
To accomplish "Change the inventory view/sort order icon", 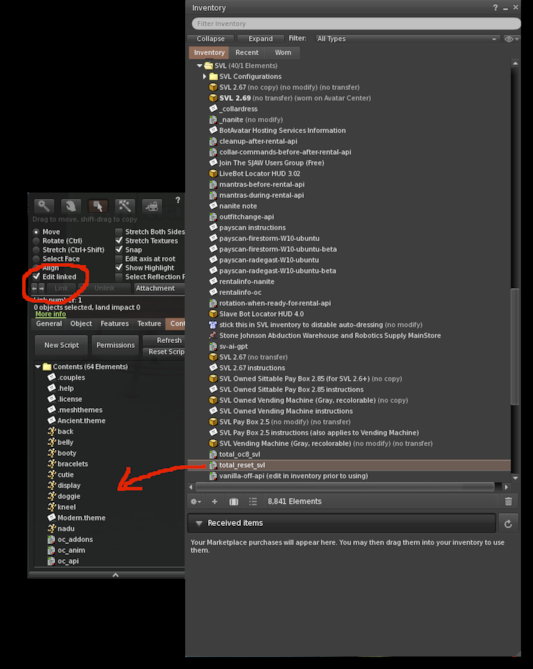I will (253, 501).
